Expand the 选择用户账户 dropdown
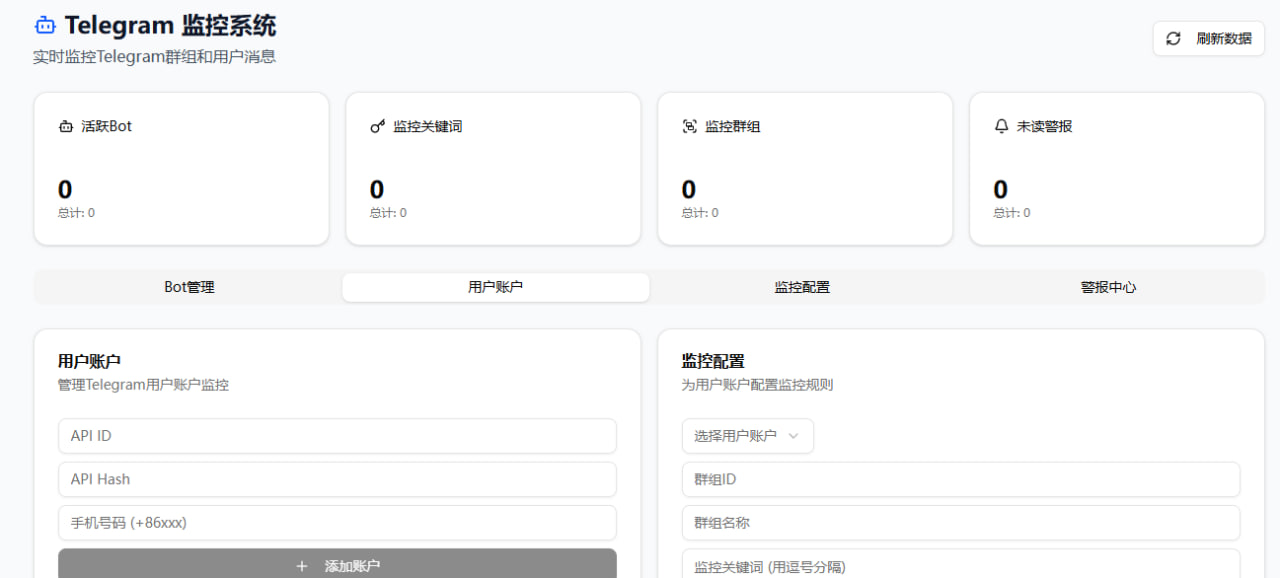 click(747, 436)
